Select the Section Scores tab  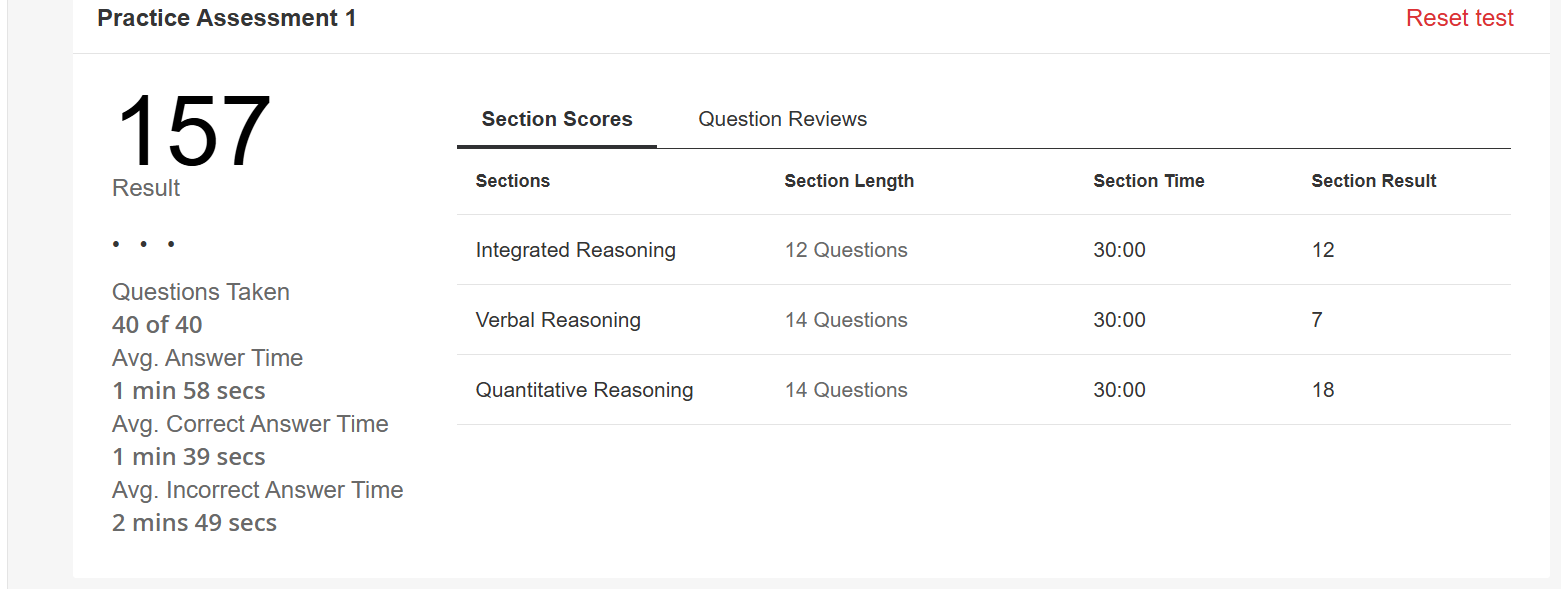557,119
